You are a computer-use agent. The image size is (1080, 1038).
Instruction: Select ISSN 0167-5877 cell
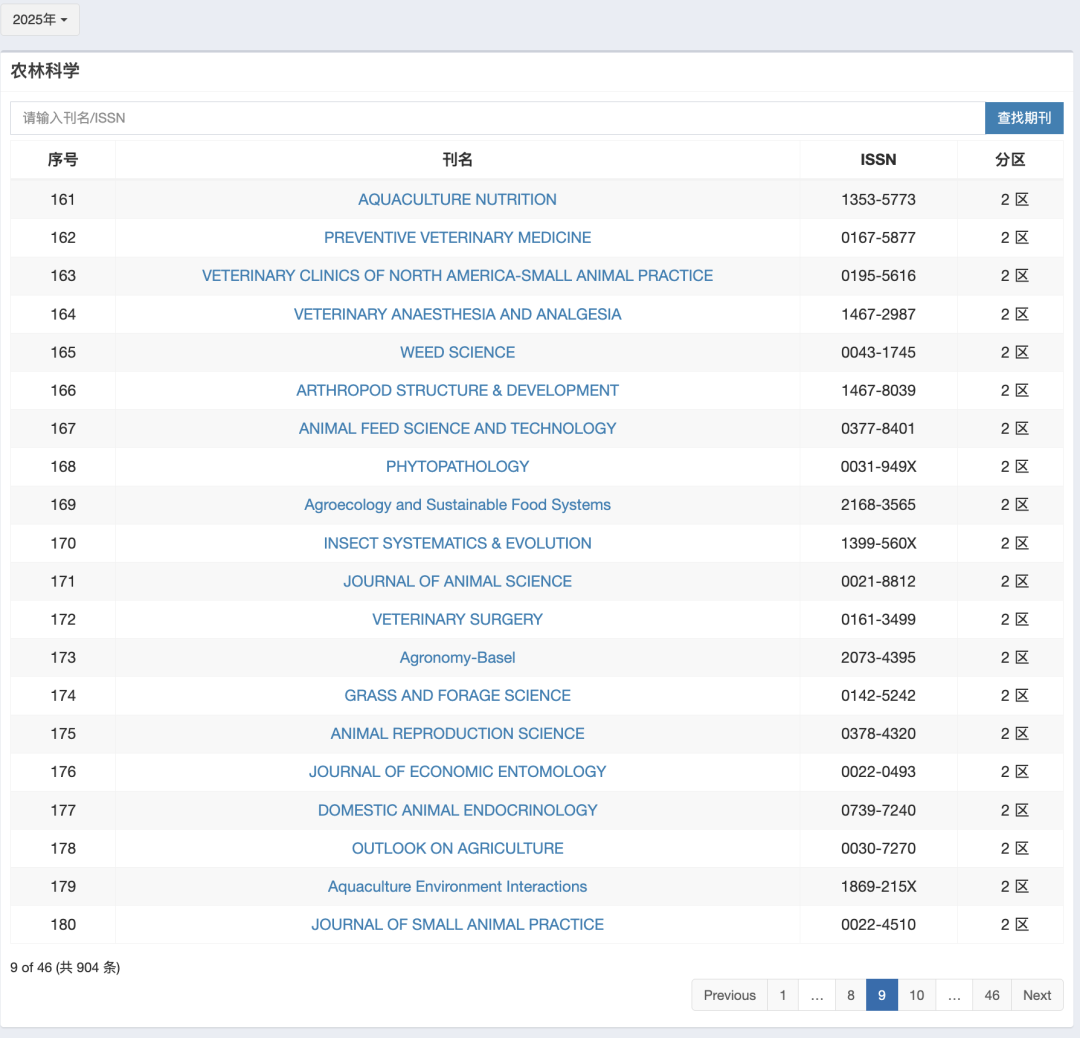[x=878, y=238]
